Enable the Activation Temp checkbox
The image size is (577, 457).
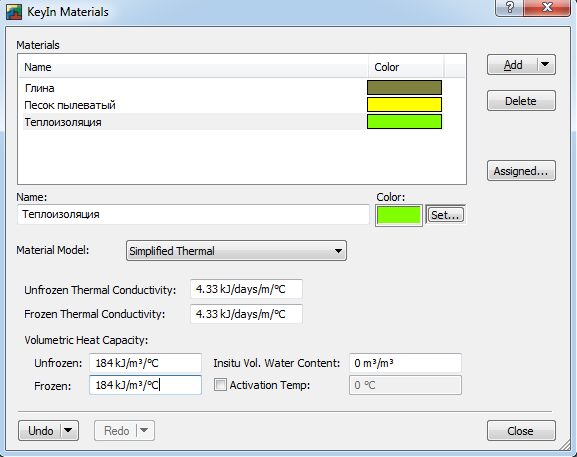tap(220, 385)
